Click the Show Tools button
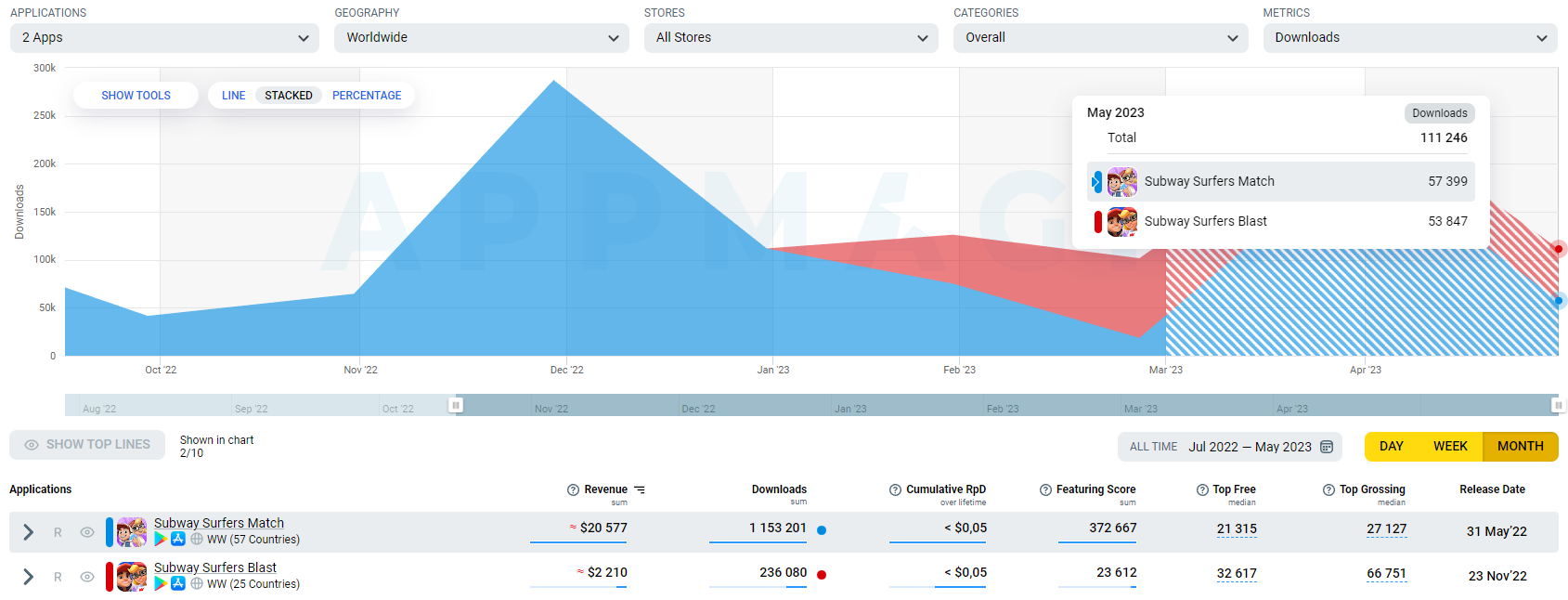Screen dimensions: 1568x600 136,96
